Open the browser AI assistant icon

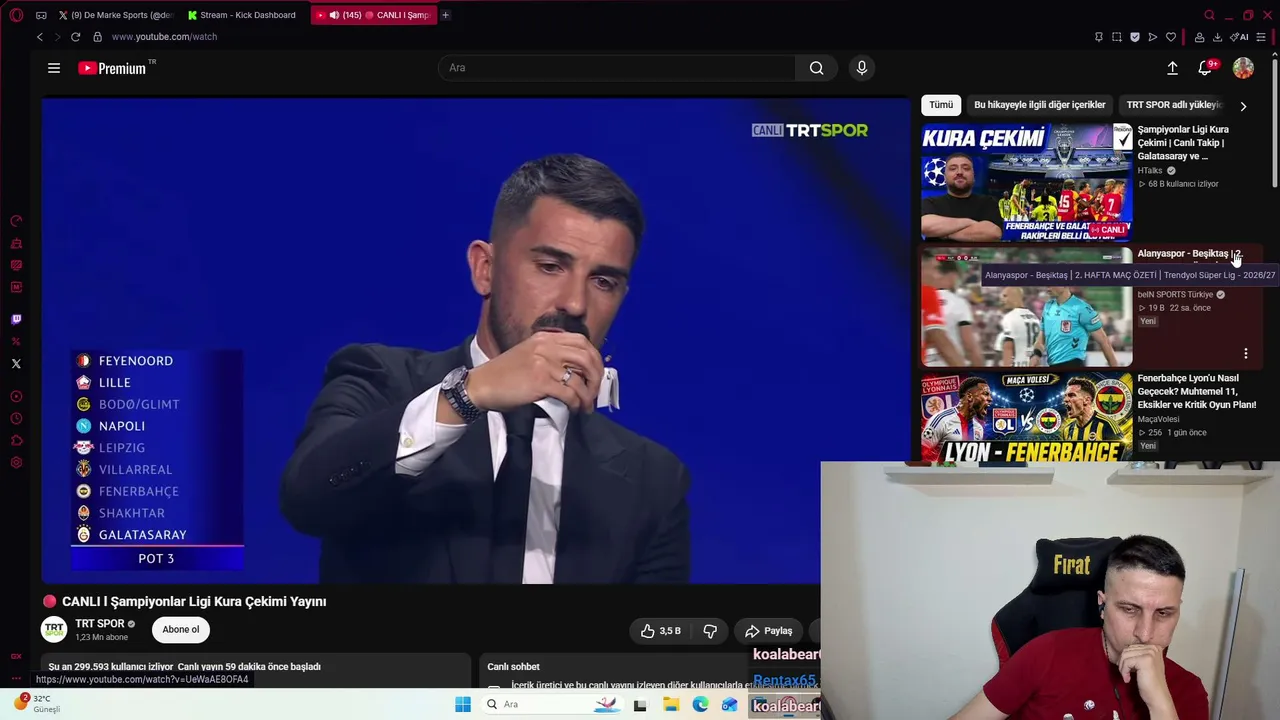[x=1240, y=37]
